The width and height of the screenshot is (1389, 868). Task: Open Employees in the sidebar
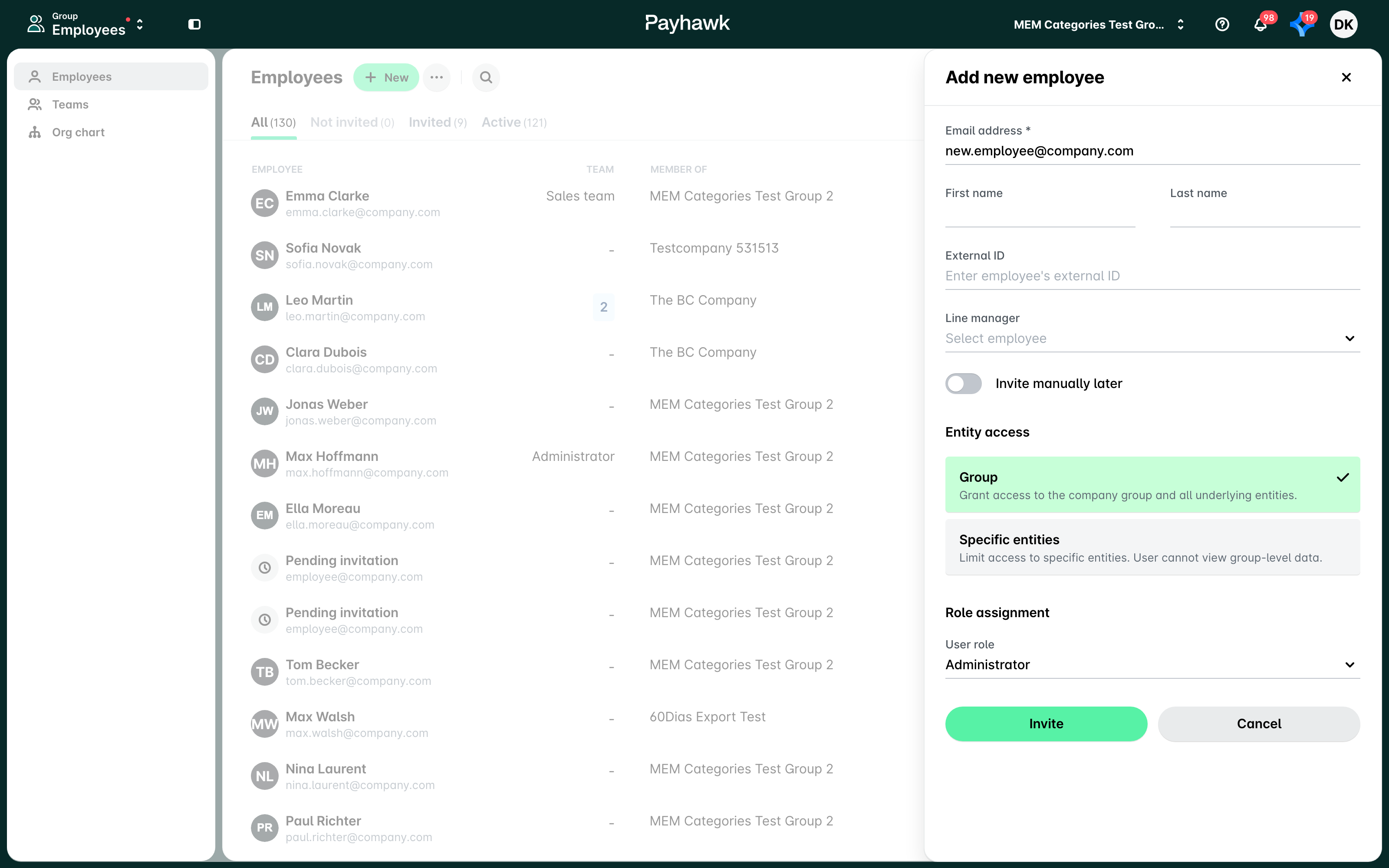click(111, 76)
